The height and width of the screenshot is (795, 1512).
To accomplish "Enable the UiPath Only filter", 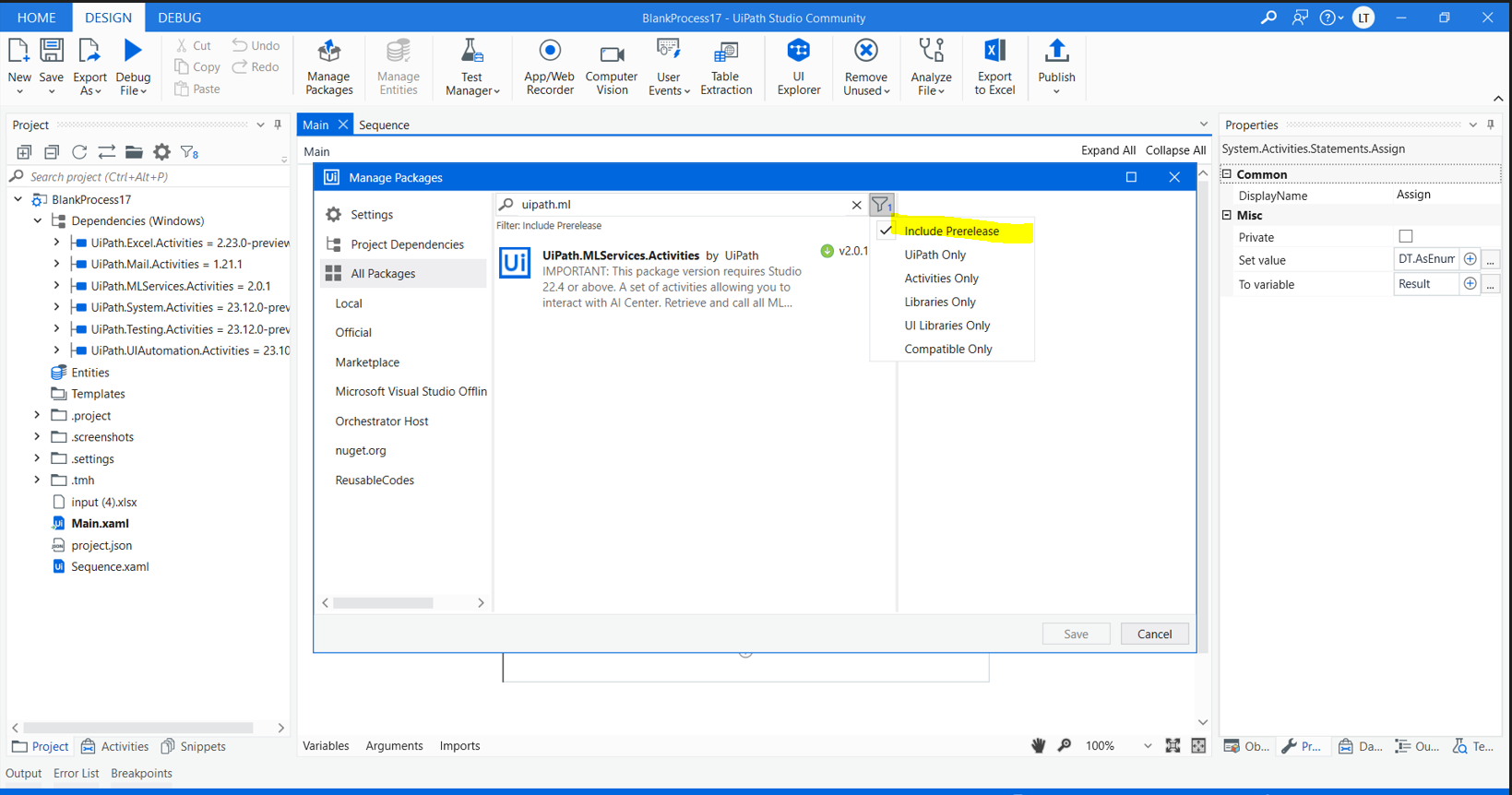I will click(x=935, y=255).
